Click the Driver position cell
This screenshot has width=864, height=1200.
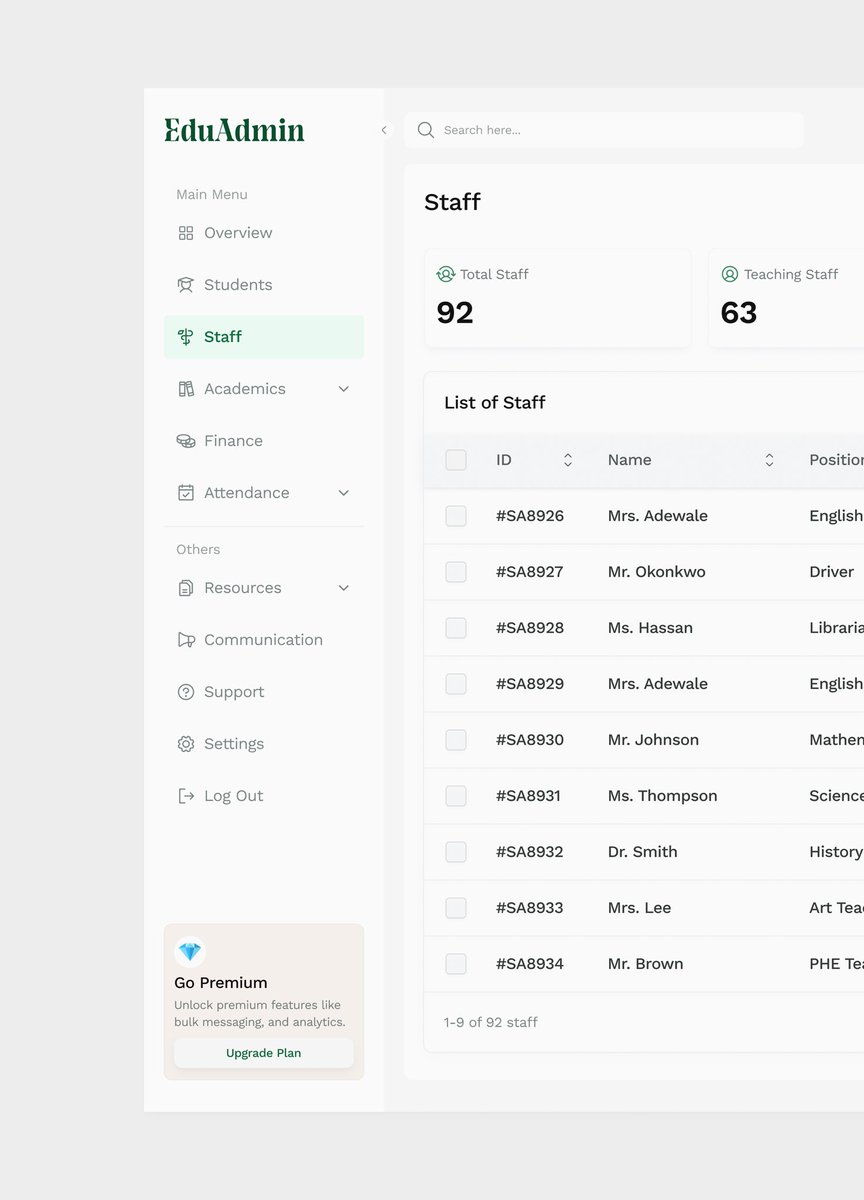pos(832,572)
